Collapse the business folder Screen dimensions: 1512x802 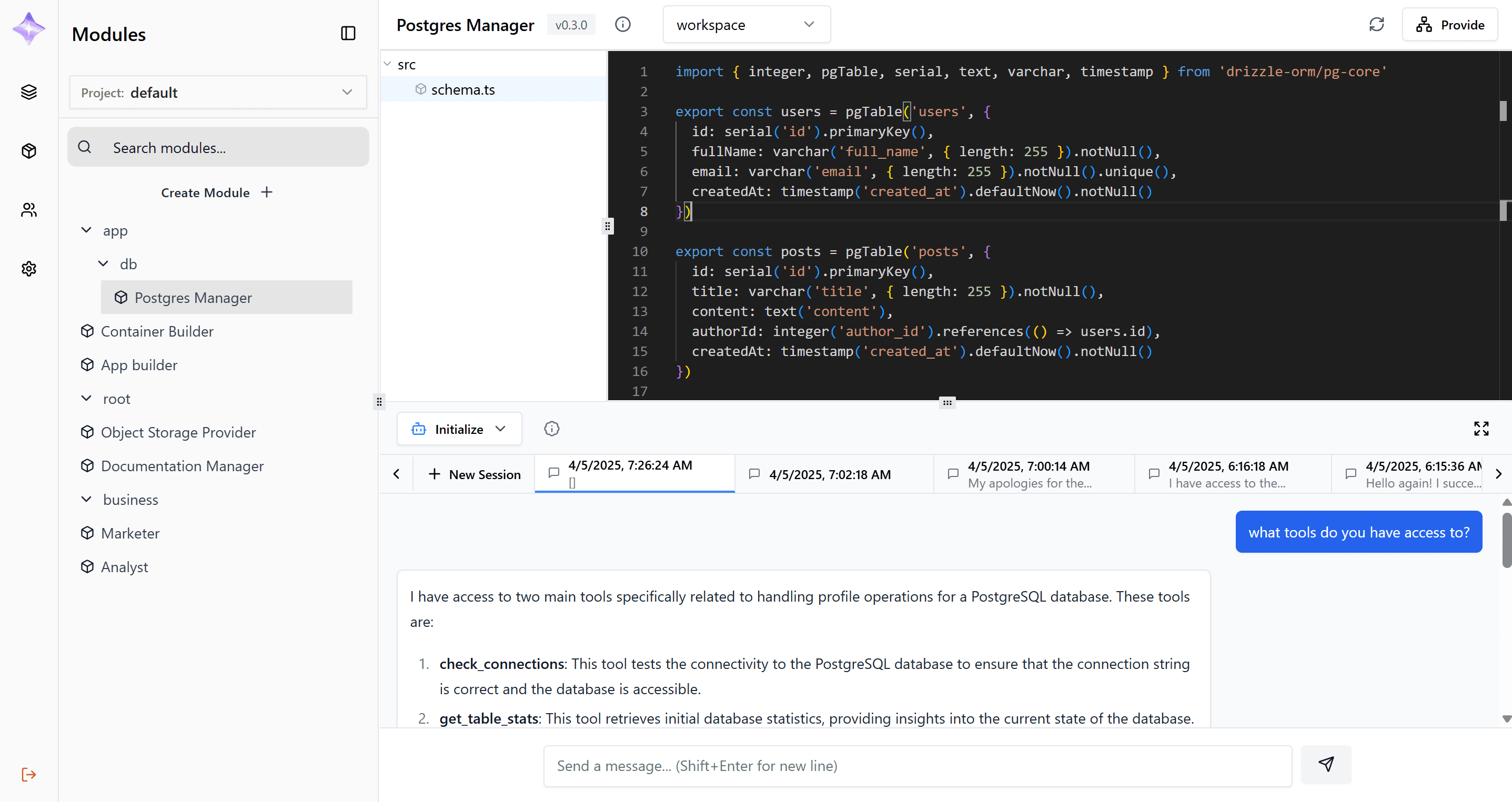tap(86, 499)
